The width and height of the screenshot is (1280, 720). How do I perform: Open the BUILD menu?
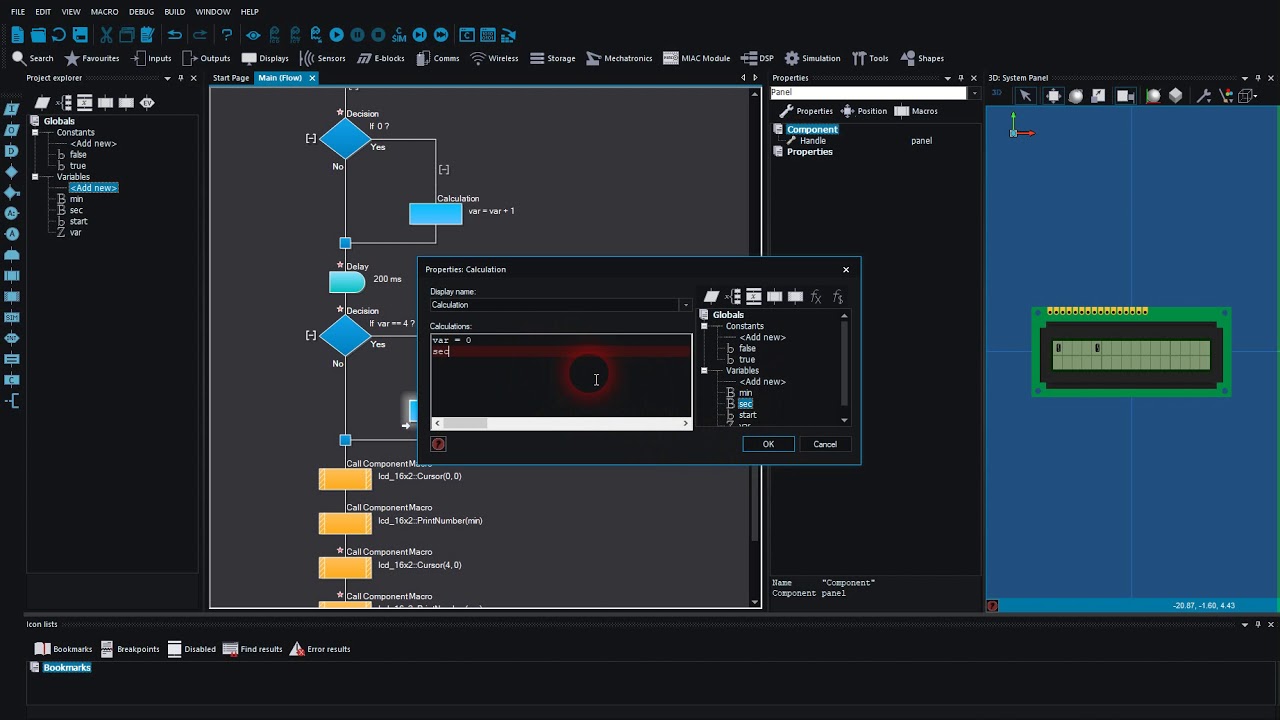(x=174, y=12)
